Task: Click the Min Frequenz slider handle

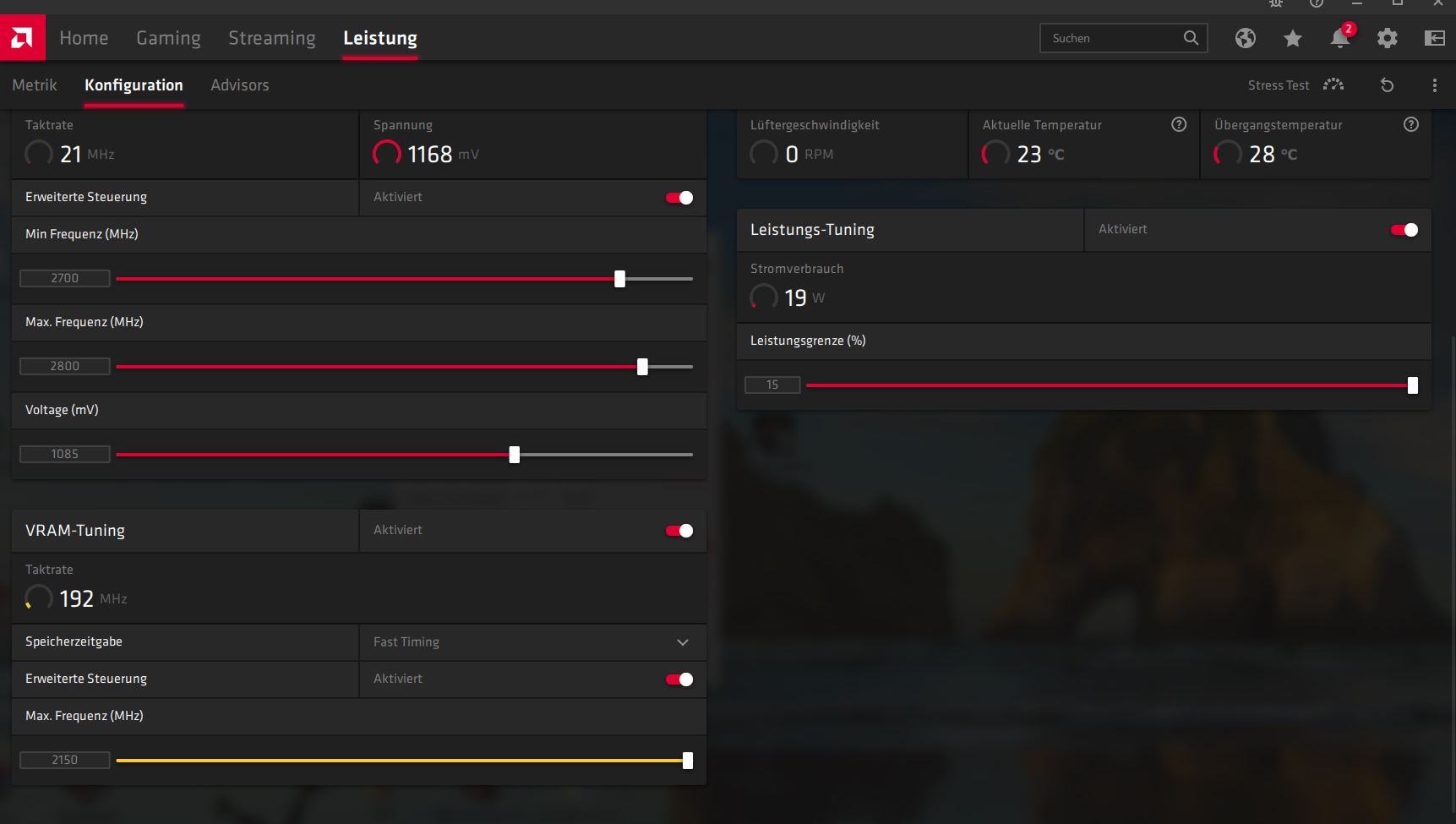Action: (619, 279)
